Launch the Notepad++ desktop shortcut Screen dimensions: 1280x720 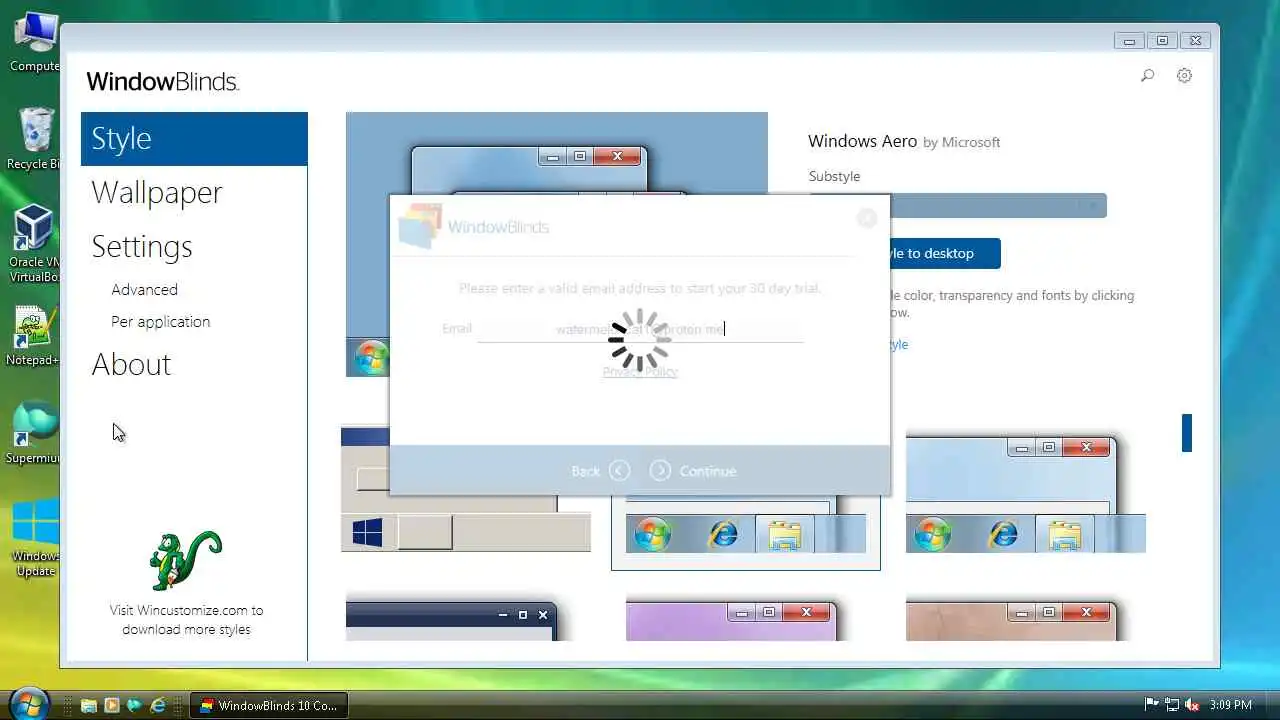tap(35, 336)
